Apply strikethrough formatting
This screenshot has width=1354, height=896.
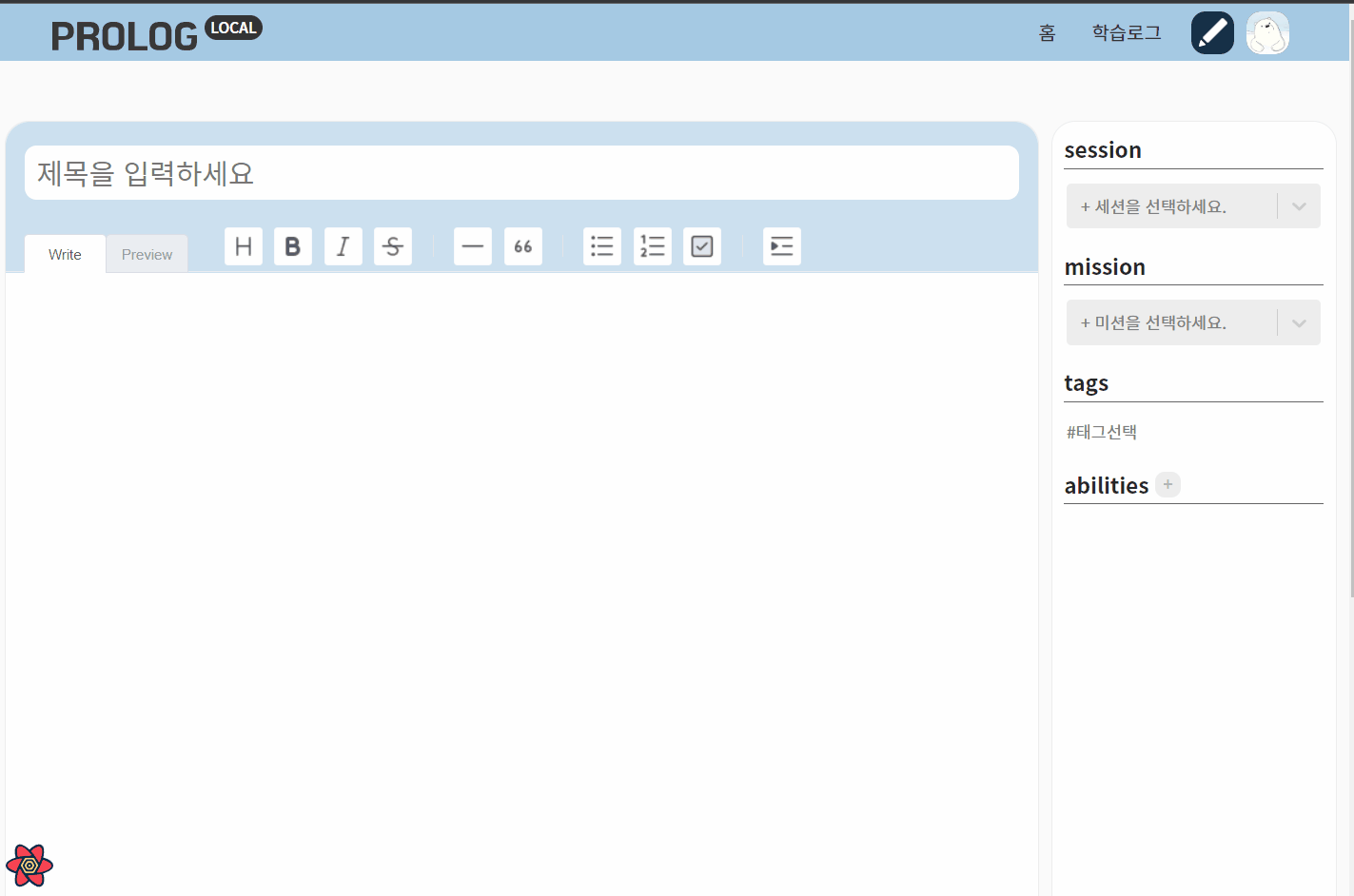pyautogui.click(x=393, y=246)
